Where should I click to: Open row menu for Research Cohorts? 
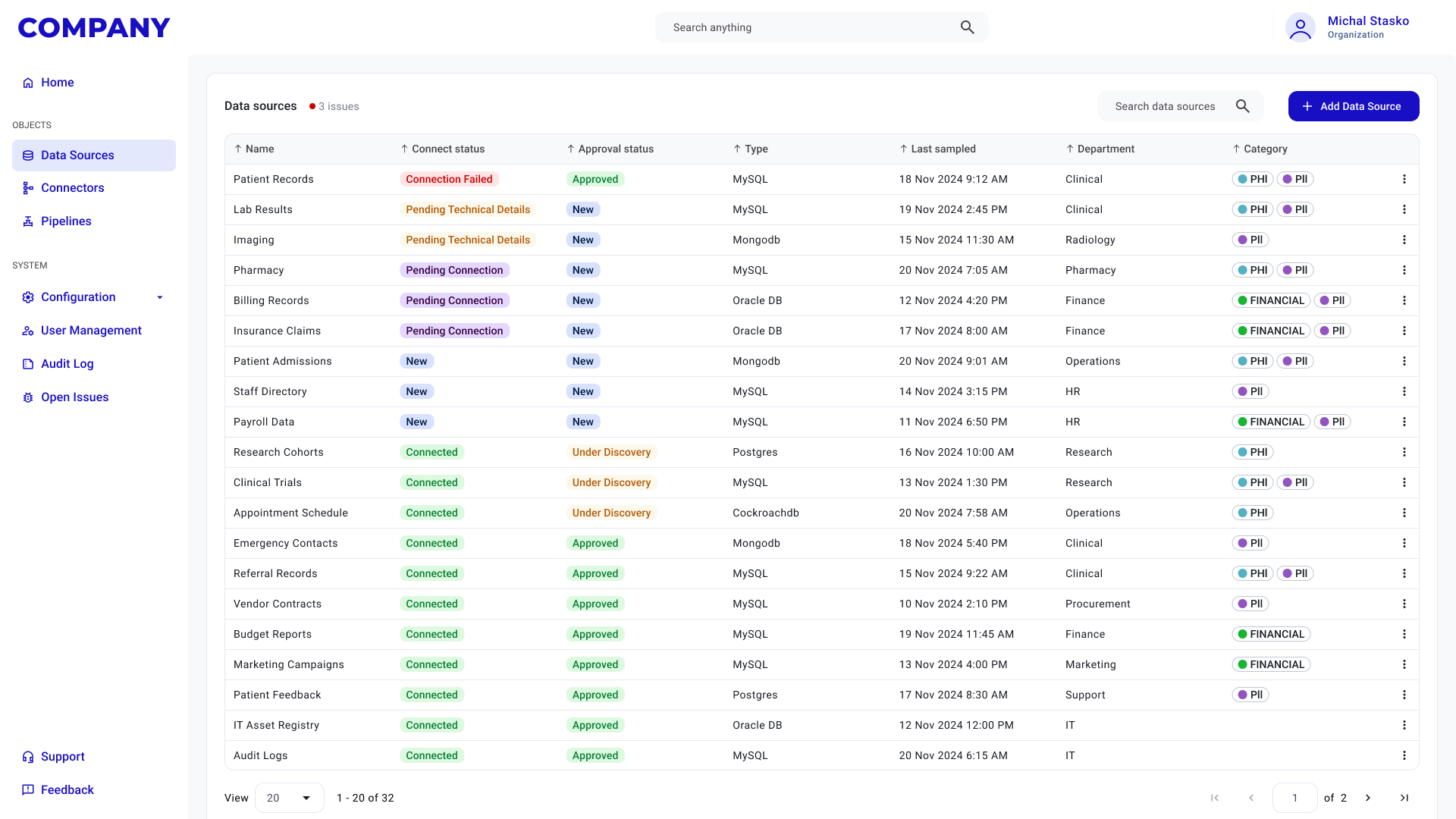1404,452
